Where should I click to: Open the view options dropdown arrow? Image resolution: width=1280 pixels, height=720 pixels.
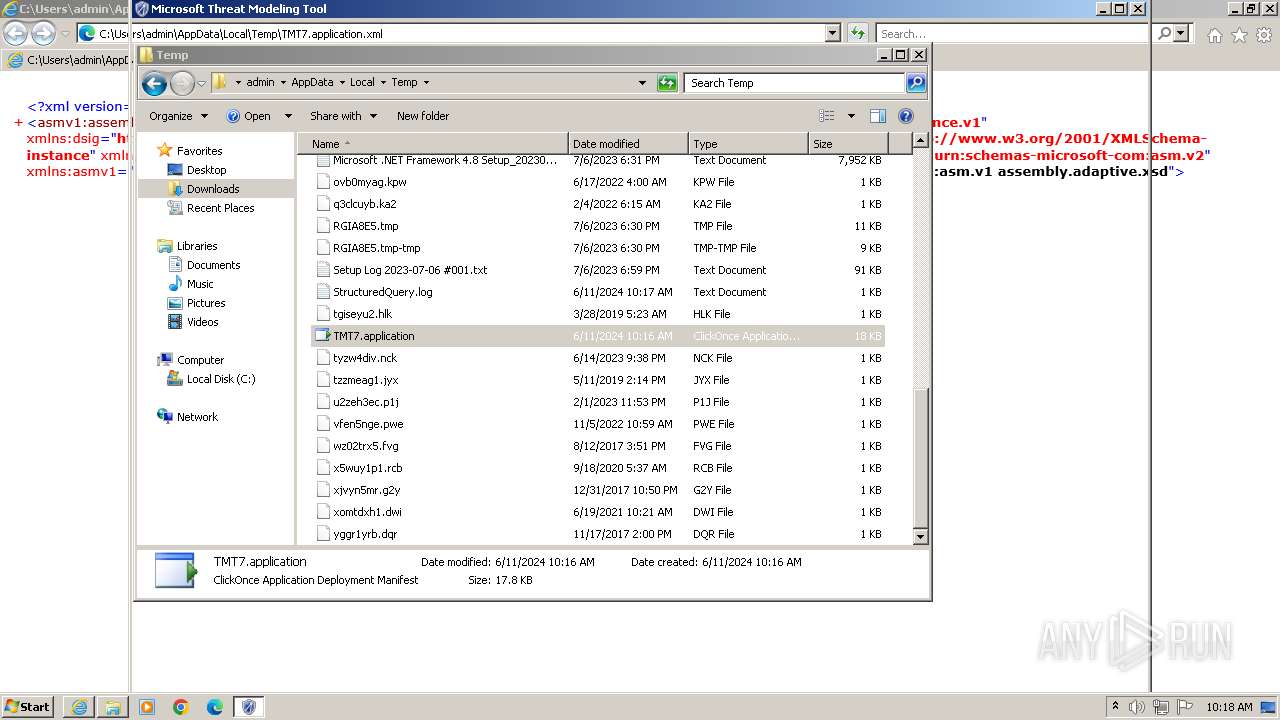(x=851, y=116)
